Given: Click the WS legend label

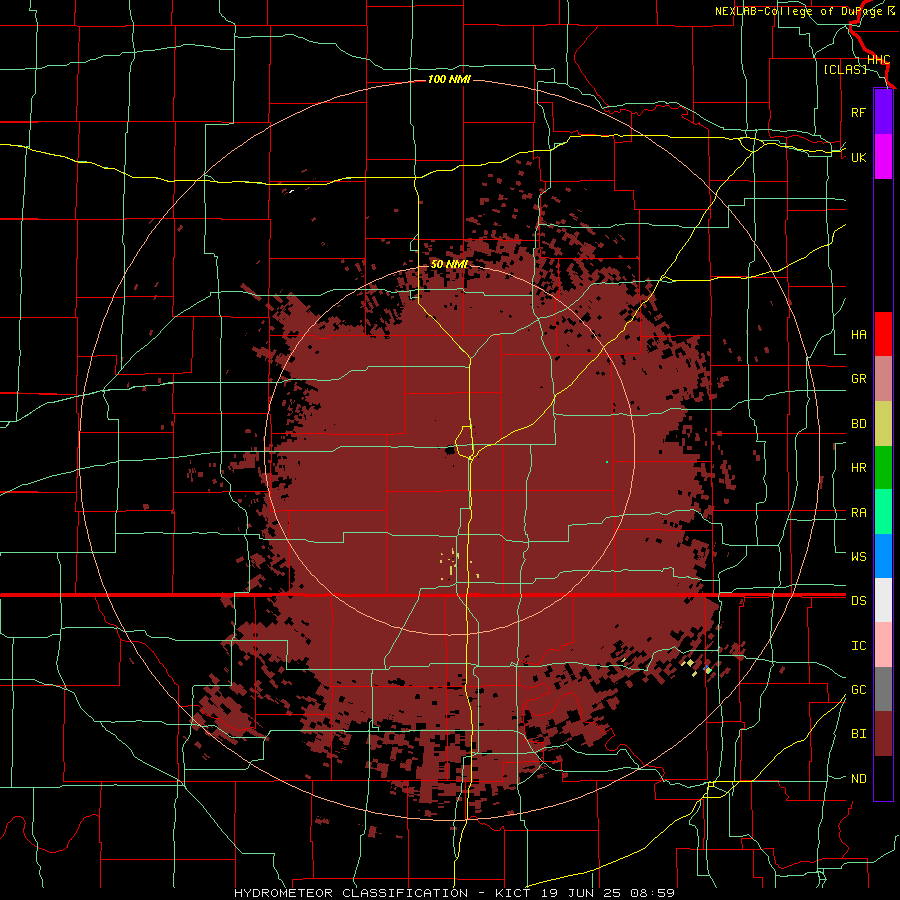Looking at the screenshot, I should (x=858, y=557).
